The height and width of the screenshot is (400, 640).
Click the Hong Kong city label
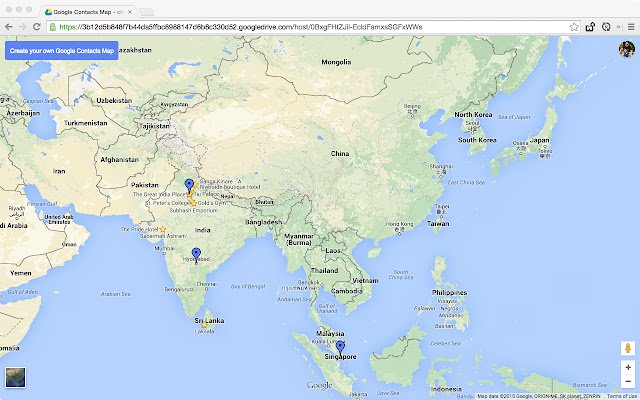click(400, 224)
